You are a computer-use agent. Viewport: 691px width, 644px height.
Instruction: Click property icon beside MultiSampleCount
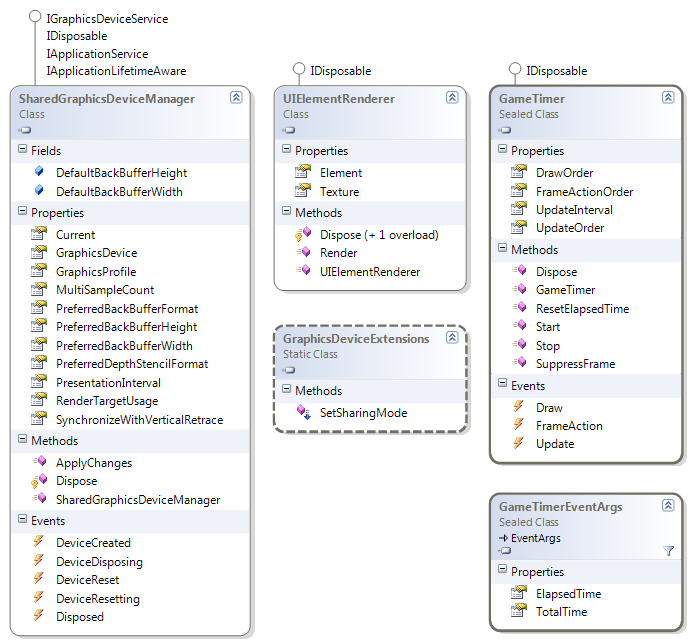point(39,289)
